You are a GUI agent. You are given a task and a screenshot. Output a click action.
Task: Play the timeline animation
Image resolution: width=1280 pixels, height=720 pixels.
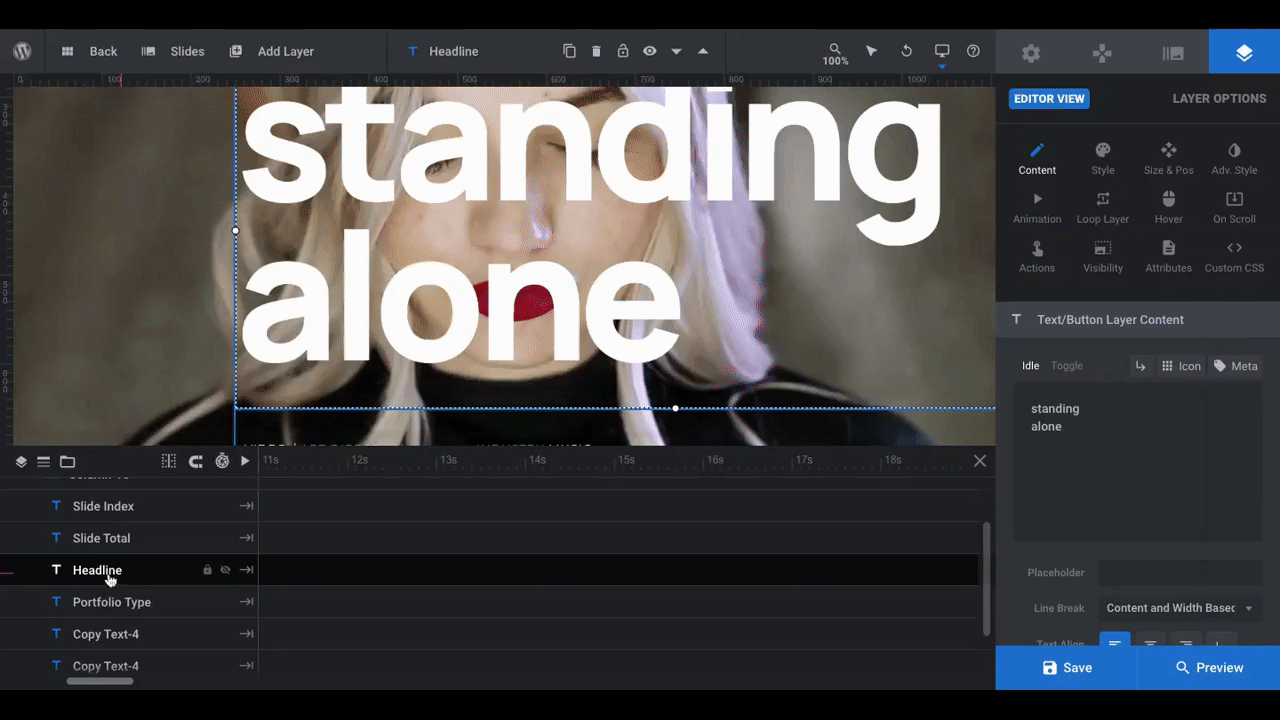245,461
